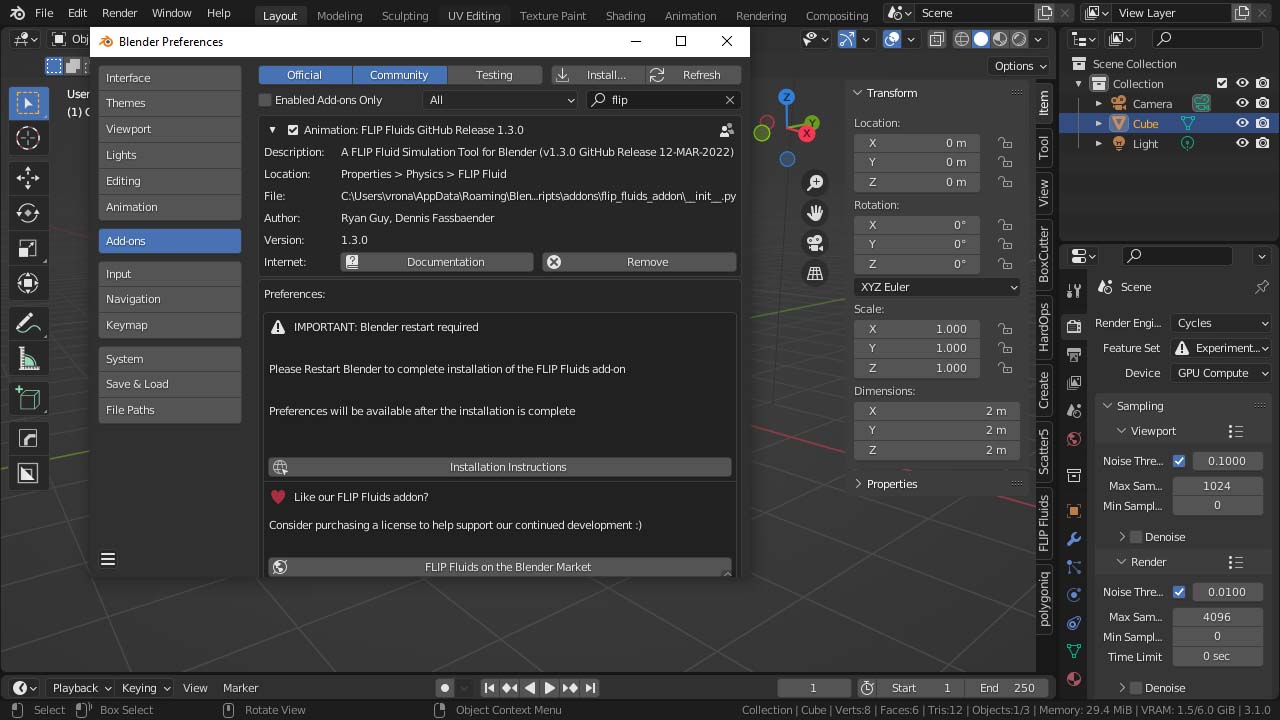Open the Add-ons preferences section

tap(170, 241)
